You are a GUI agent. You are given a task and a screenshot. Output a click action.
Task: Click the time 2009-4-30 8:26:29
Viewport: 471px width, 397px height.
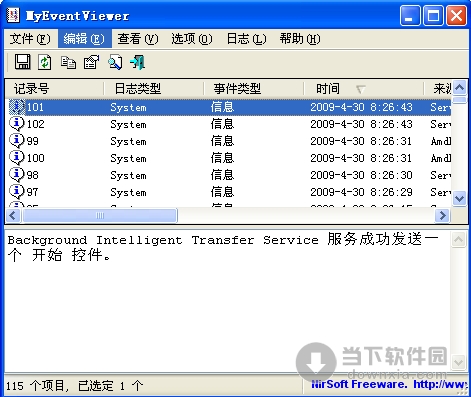pos(361,192)
